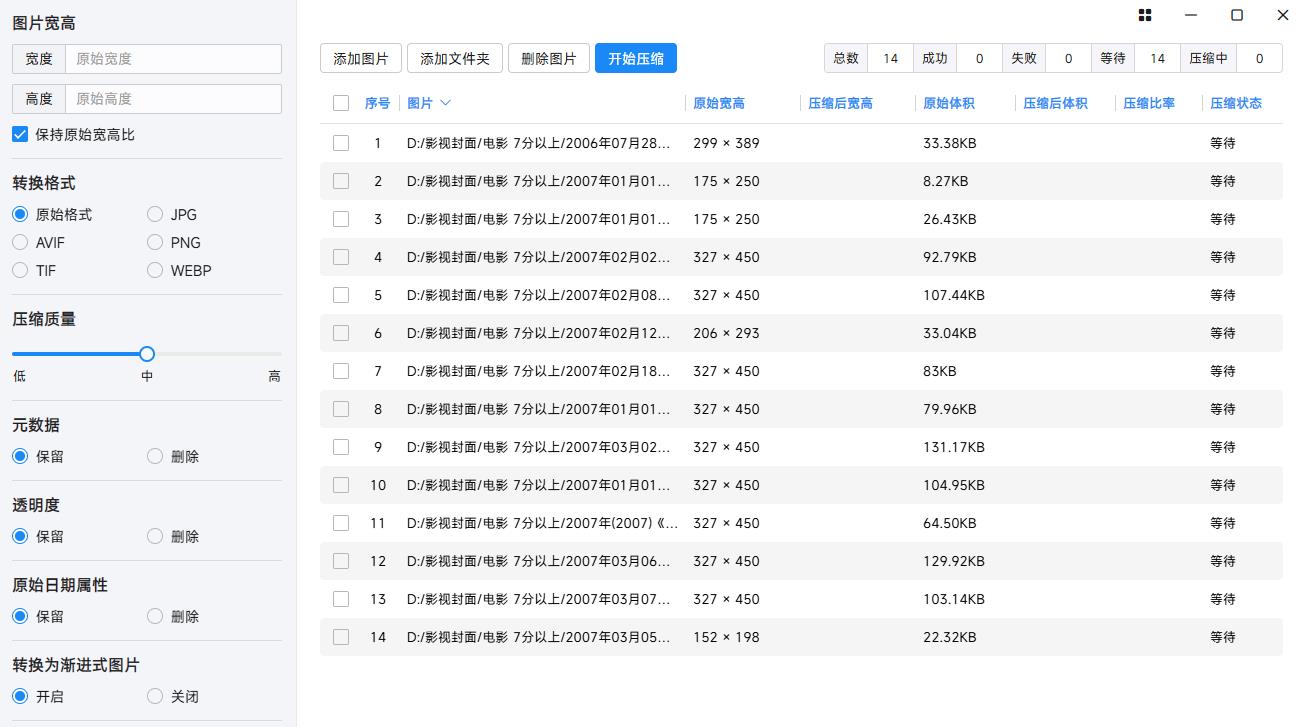Screen dimensions: 1305x727
Task: Click the 压缩后体积 column header
Action: tap(1055, 103)
